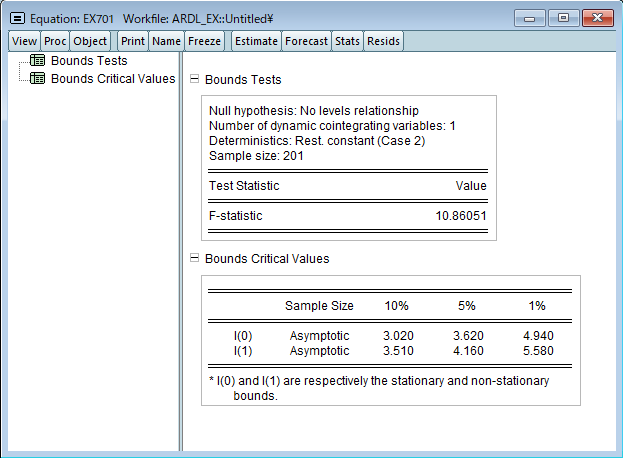
Task: Collapse the Bounds Tests section
Action: [194, 80]
